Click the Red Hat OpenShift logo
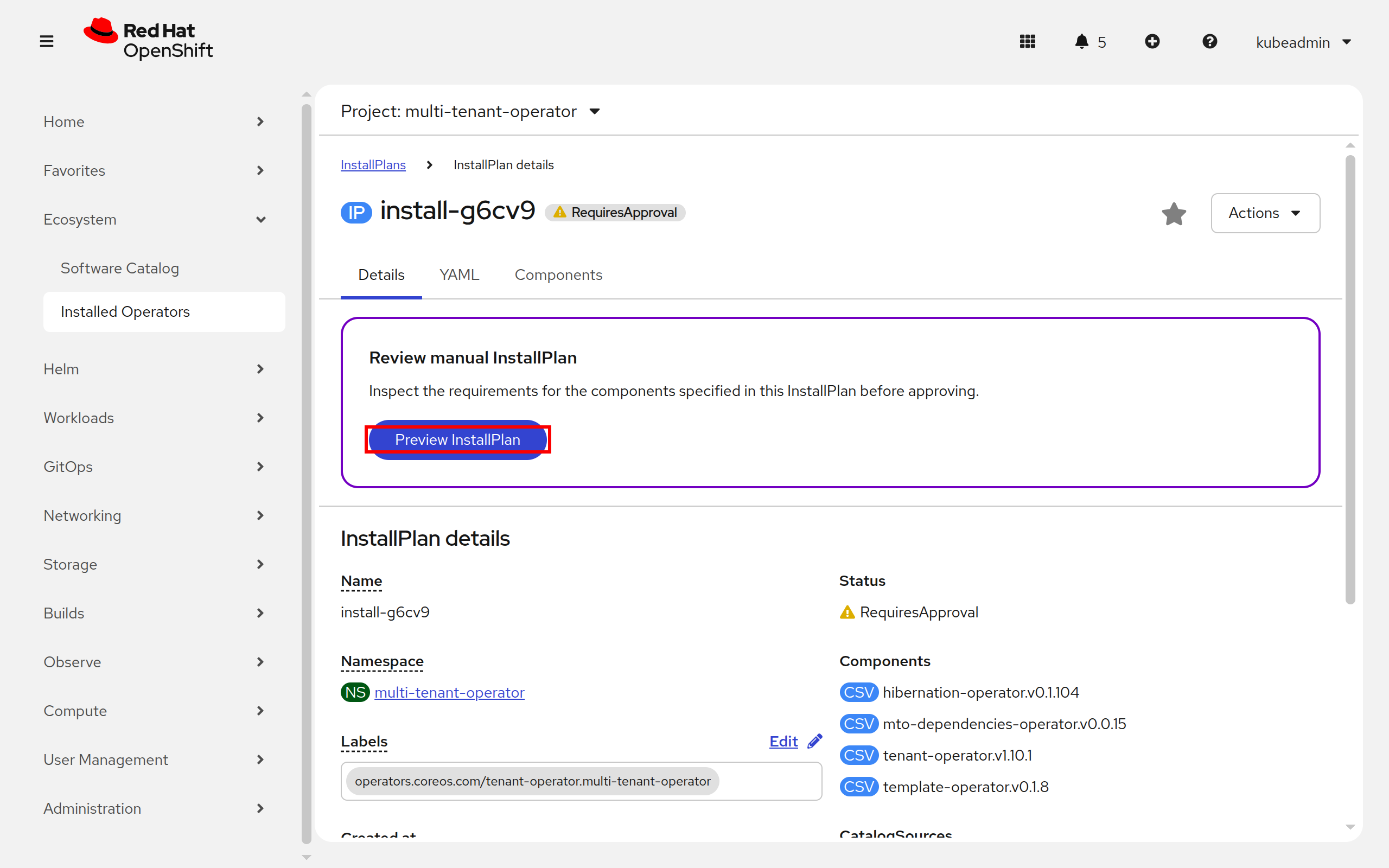 148,39
